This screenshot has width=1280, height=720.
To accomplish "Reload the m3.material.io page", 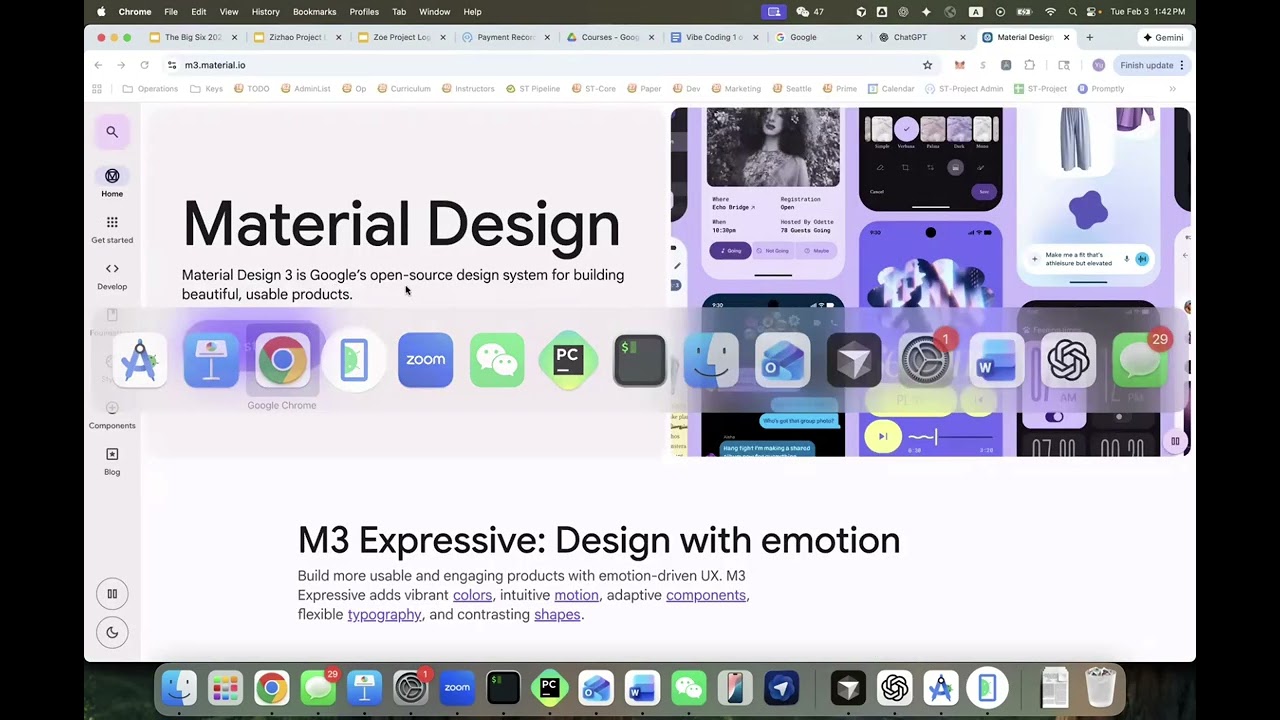I will (x=144, y=65).
